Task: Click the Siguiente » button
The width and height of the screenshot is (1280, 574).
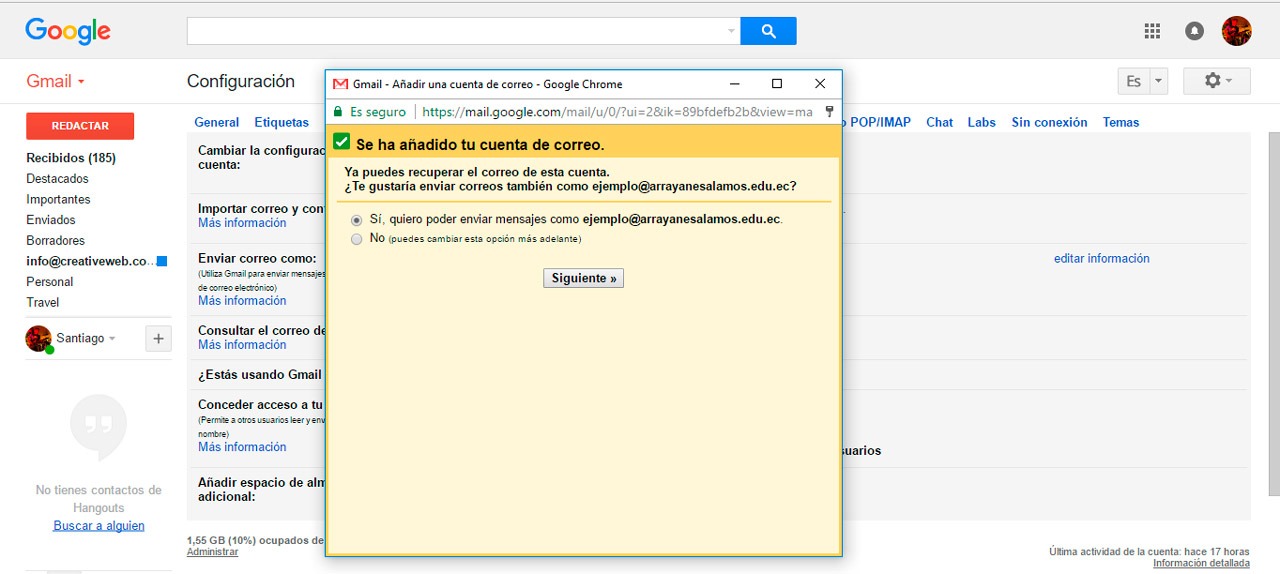Action: pos(584,278)
